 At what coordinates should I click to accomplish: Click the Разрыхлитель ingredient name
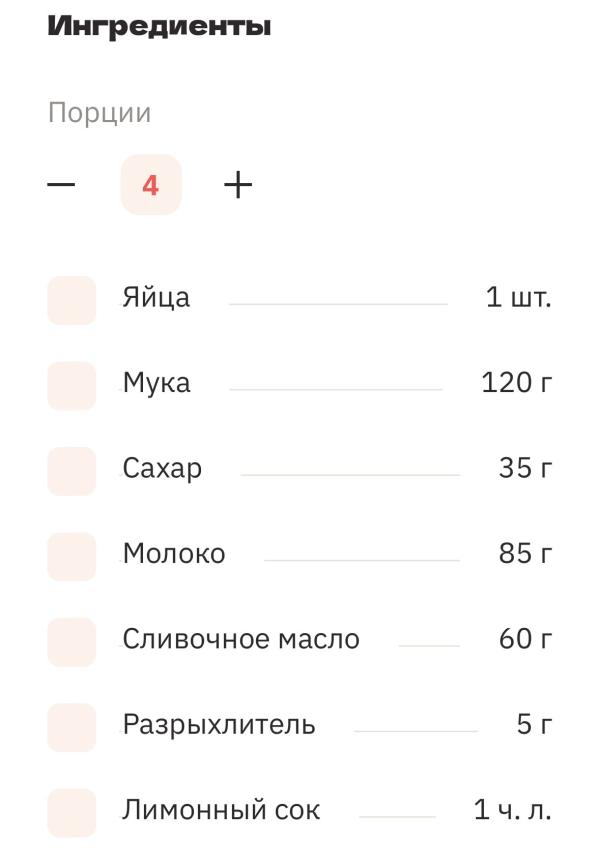point(219,725)
